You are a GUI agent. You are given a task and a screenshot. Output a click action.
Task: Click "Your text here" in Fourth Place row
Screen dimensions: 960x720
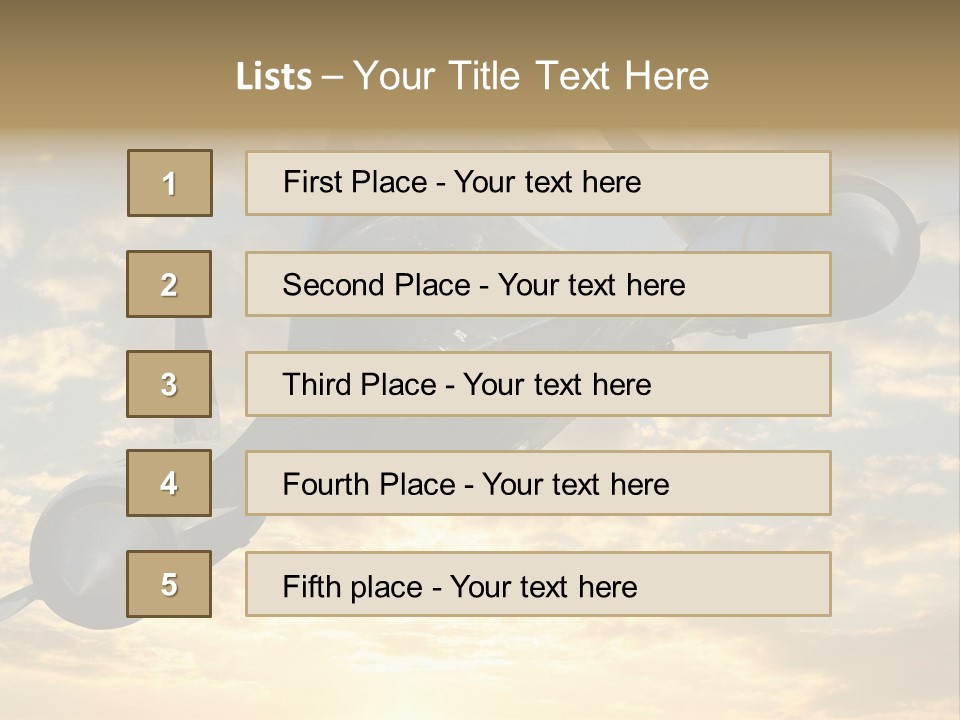tap(576, 485)
